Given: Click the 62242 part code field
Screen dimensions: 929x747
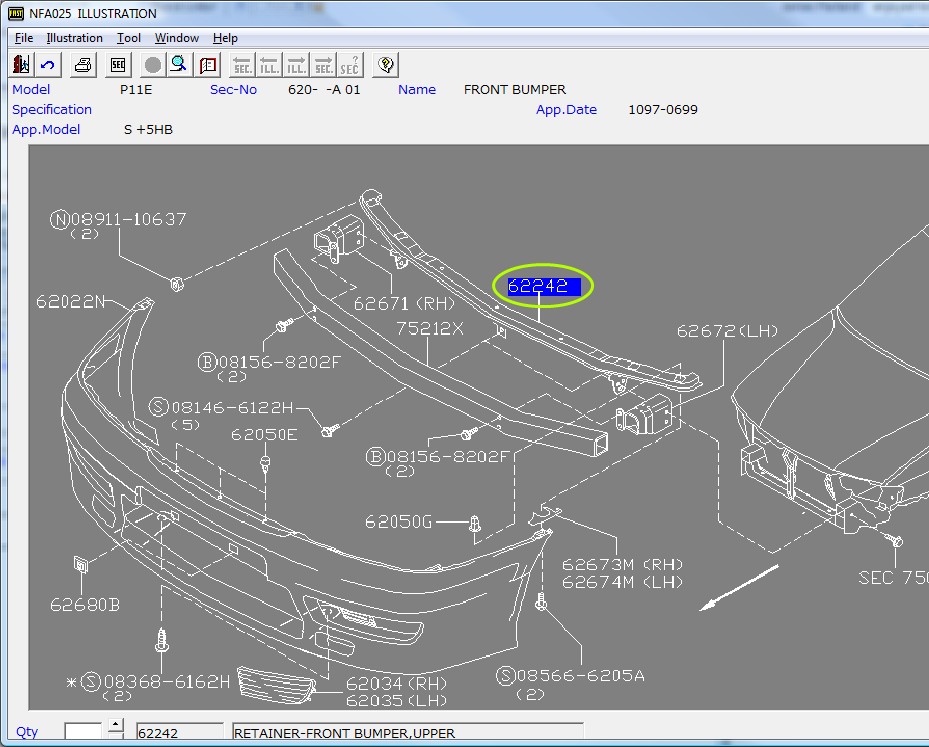Looking at the screenshot, I should tap(179, 733).
